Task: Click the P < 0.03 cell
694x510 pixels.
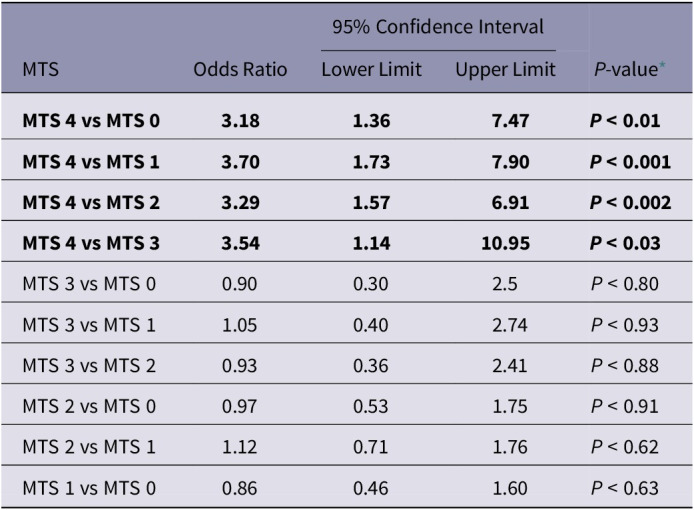Action: tap(625, 243)
